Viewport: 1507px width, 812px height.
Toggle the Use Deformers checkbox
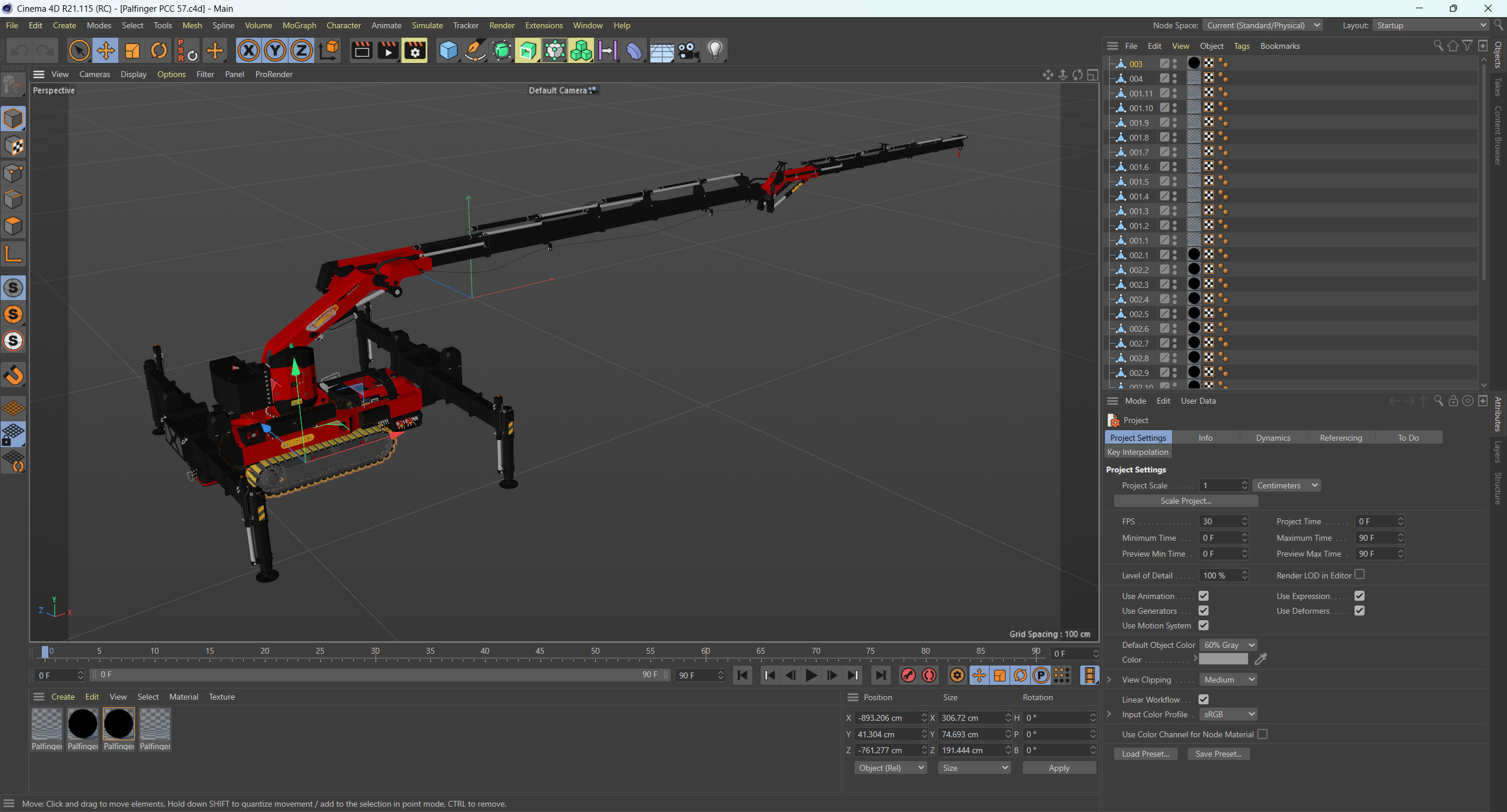[x=1359, y=611]
